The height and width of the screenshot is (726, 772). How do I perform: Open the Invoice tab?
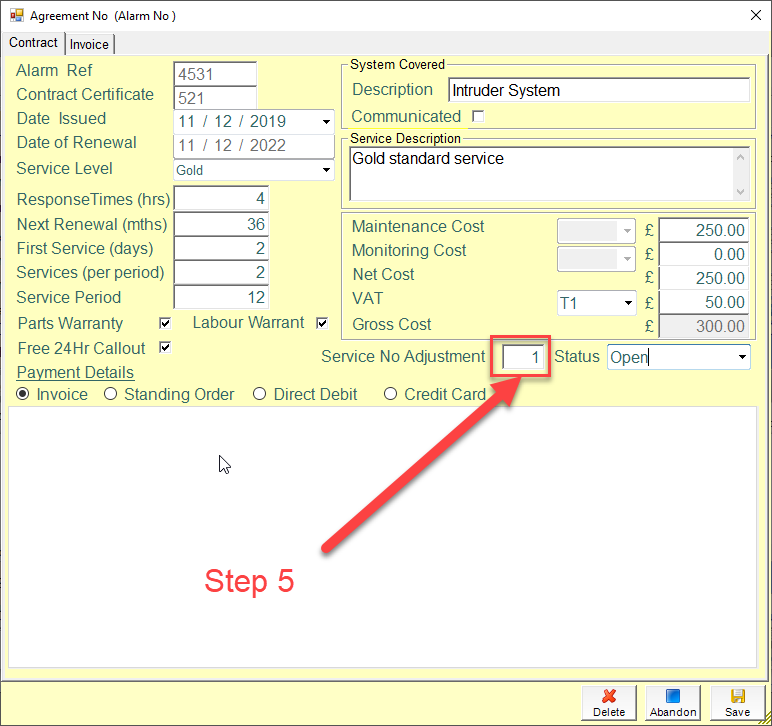click(x=89, y=44)
